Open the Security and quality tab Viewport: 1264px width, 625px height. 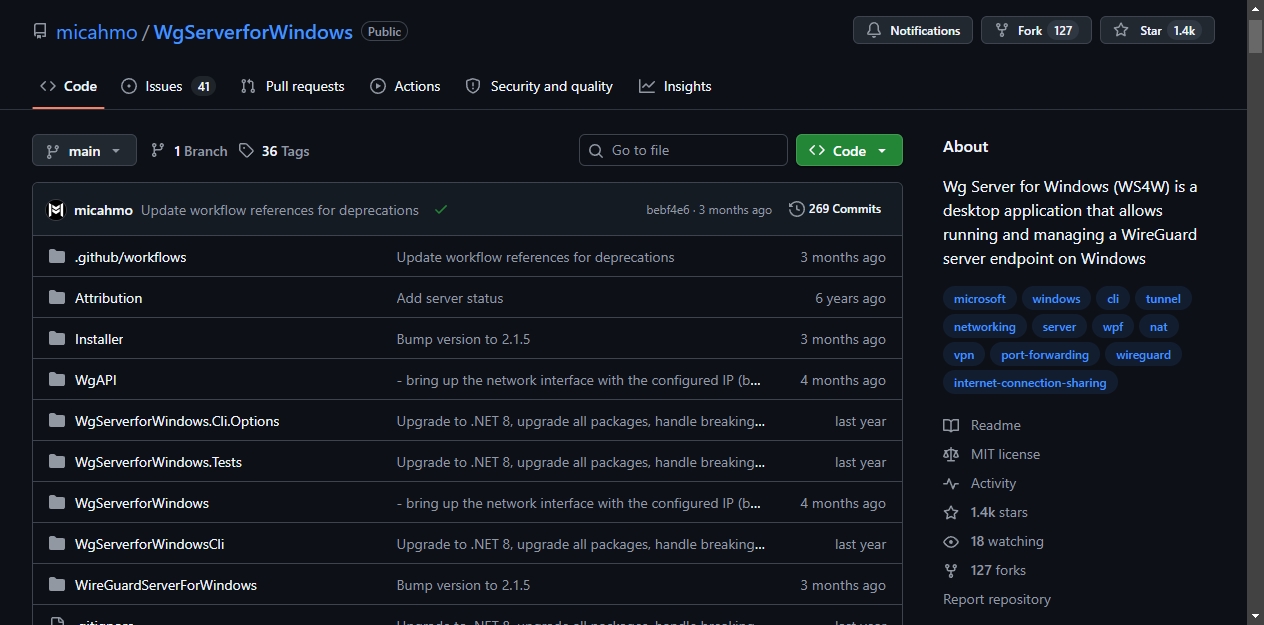point(539,86)
